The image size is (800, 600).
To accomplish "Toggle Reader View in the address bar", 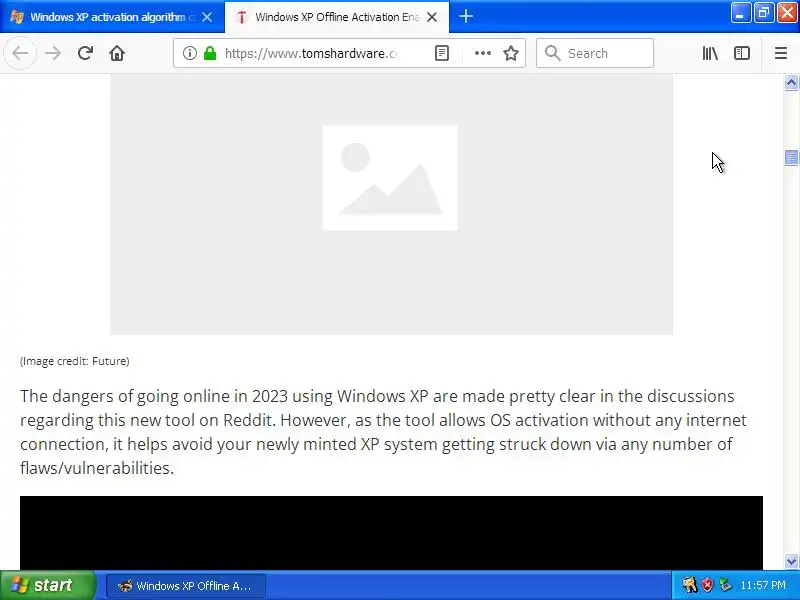I will click(442, 53).
